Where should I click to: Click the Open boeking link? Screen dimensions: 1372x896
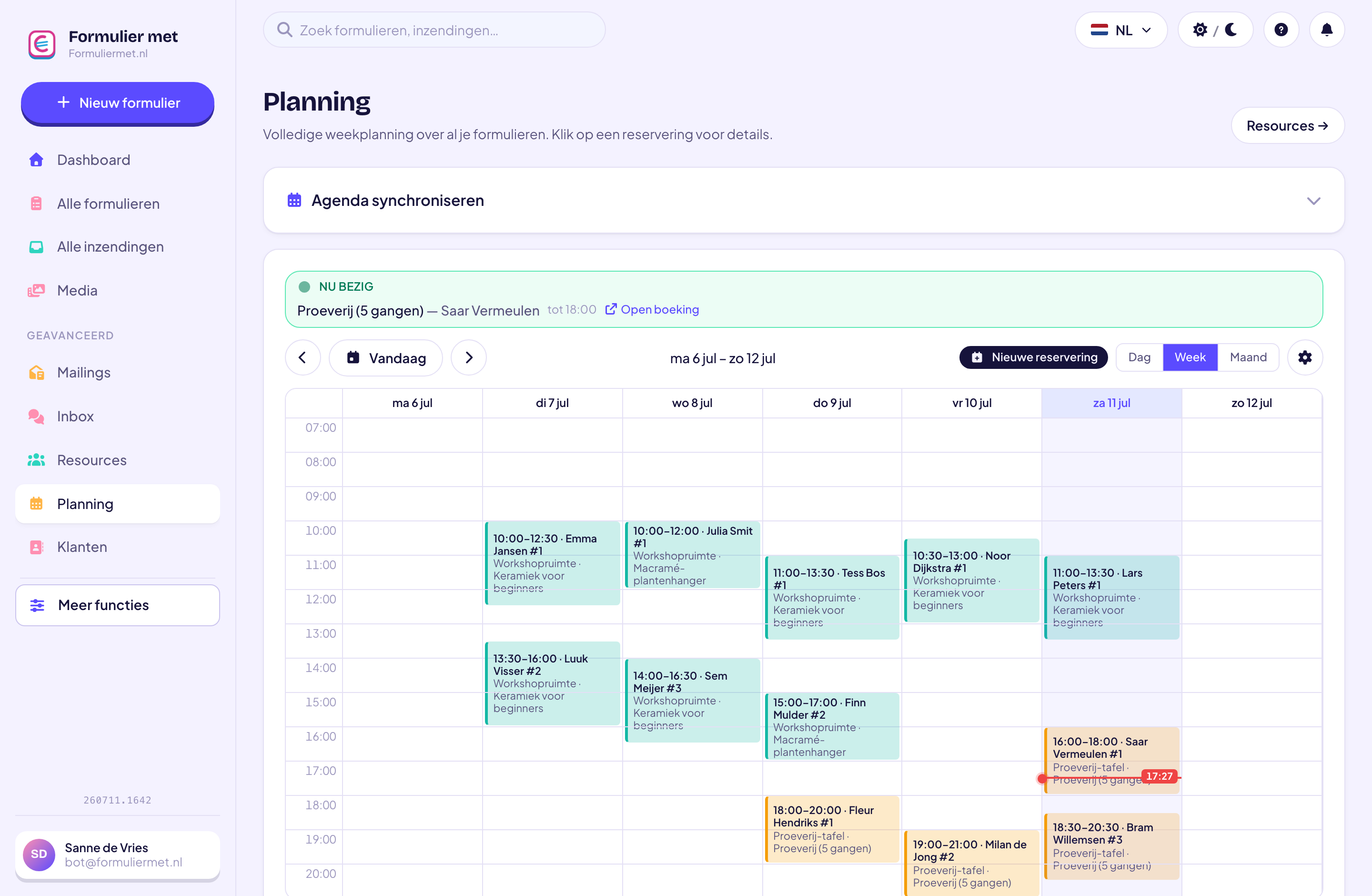(653, 310)
